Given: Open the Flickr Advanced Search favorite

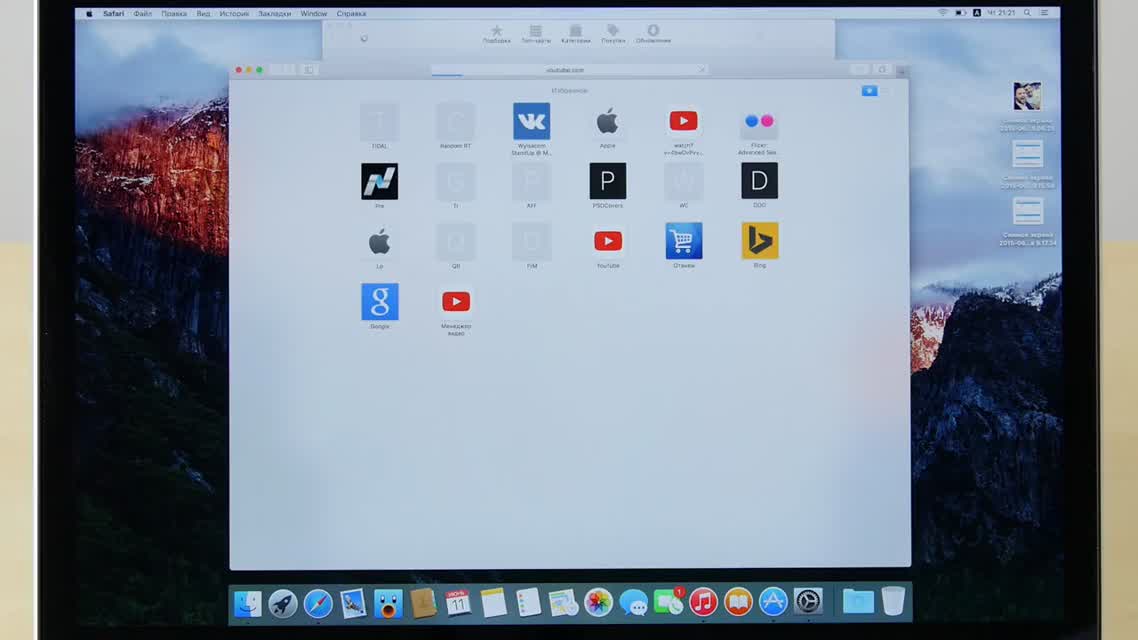Looking at the screenshot, I should [759, 121].
